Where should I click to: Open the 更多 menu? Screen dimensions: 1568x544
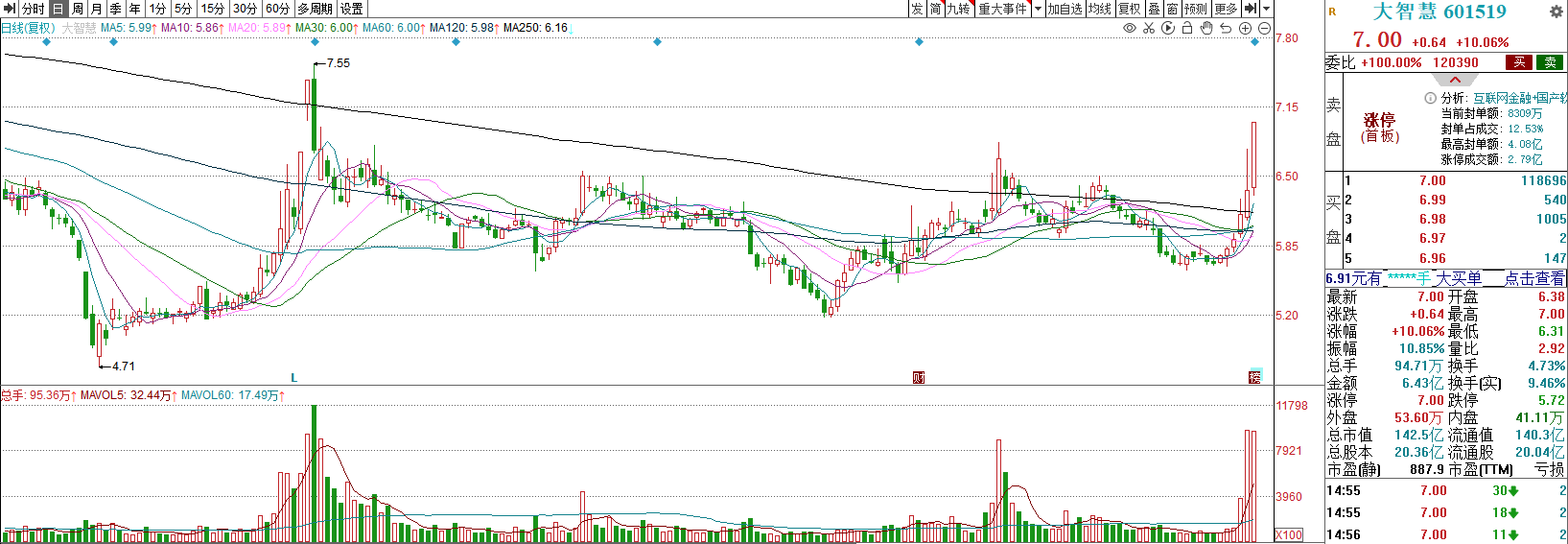1226,9
